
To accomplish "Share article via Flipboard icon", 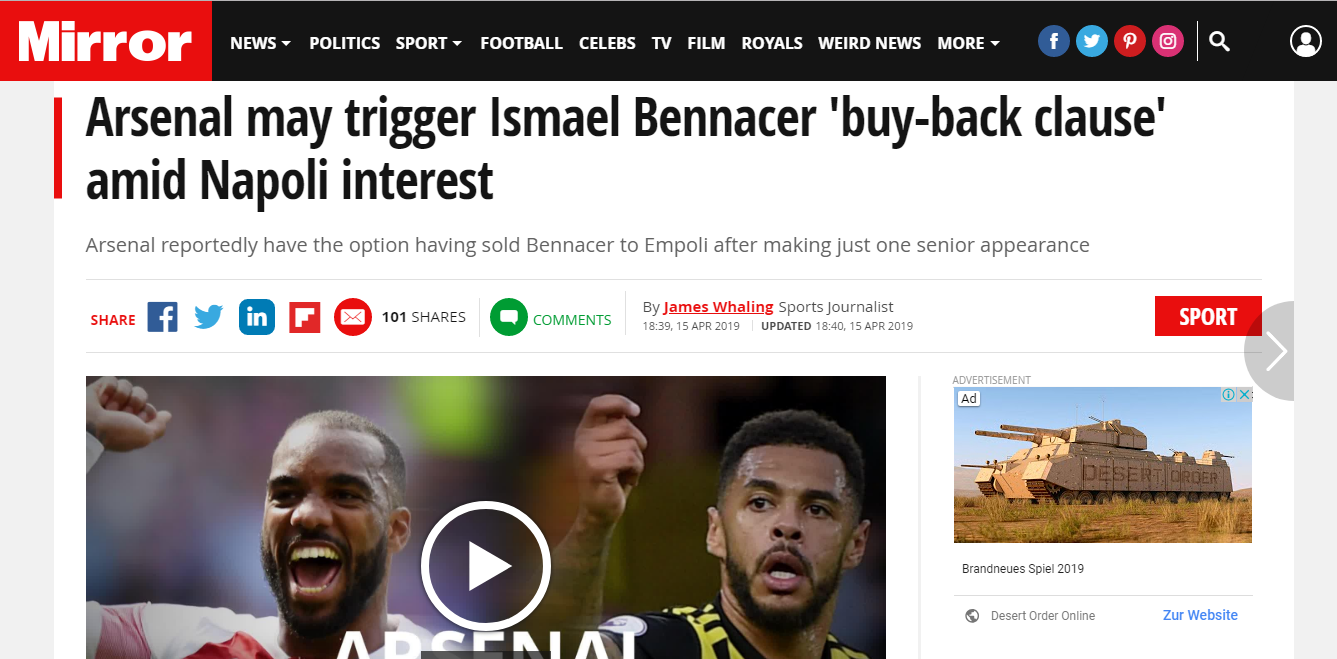I will (305, 317).
